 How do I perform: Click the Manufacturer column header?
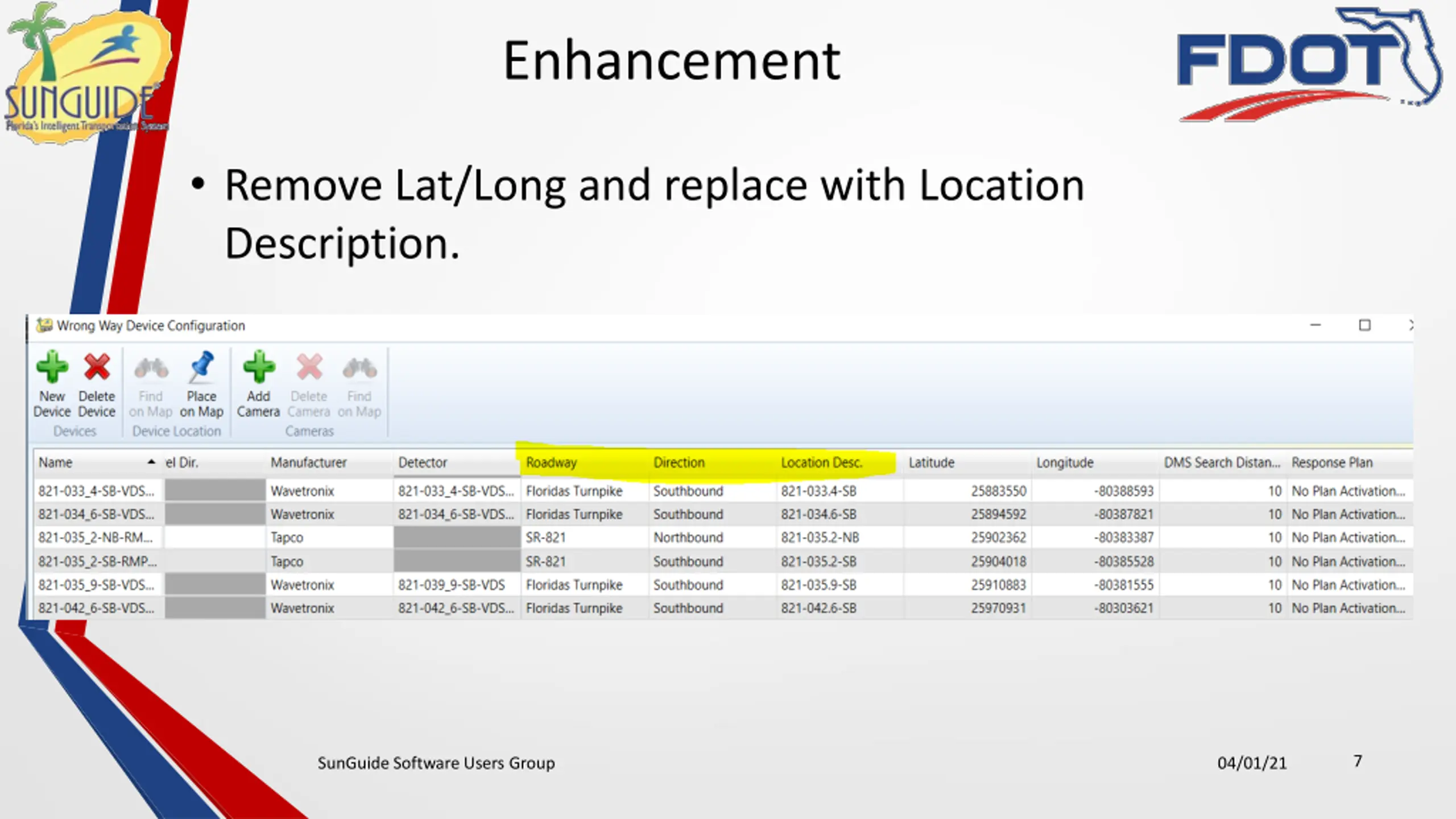(x=329, y=462)
